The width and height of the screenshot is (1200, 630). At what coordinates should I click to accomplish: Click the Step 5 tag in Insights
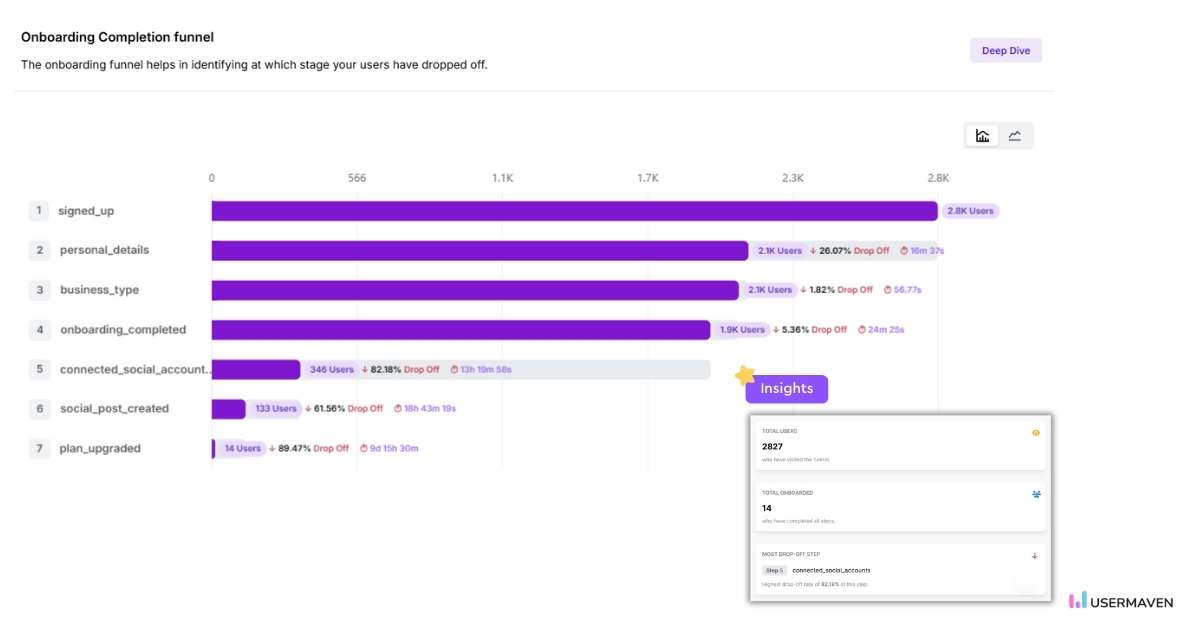tap(775, 570)
